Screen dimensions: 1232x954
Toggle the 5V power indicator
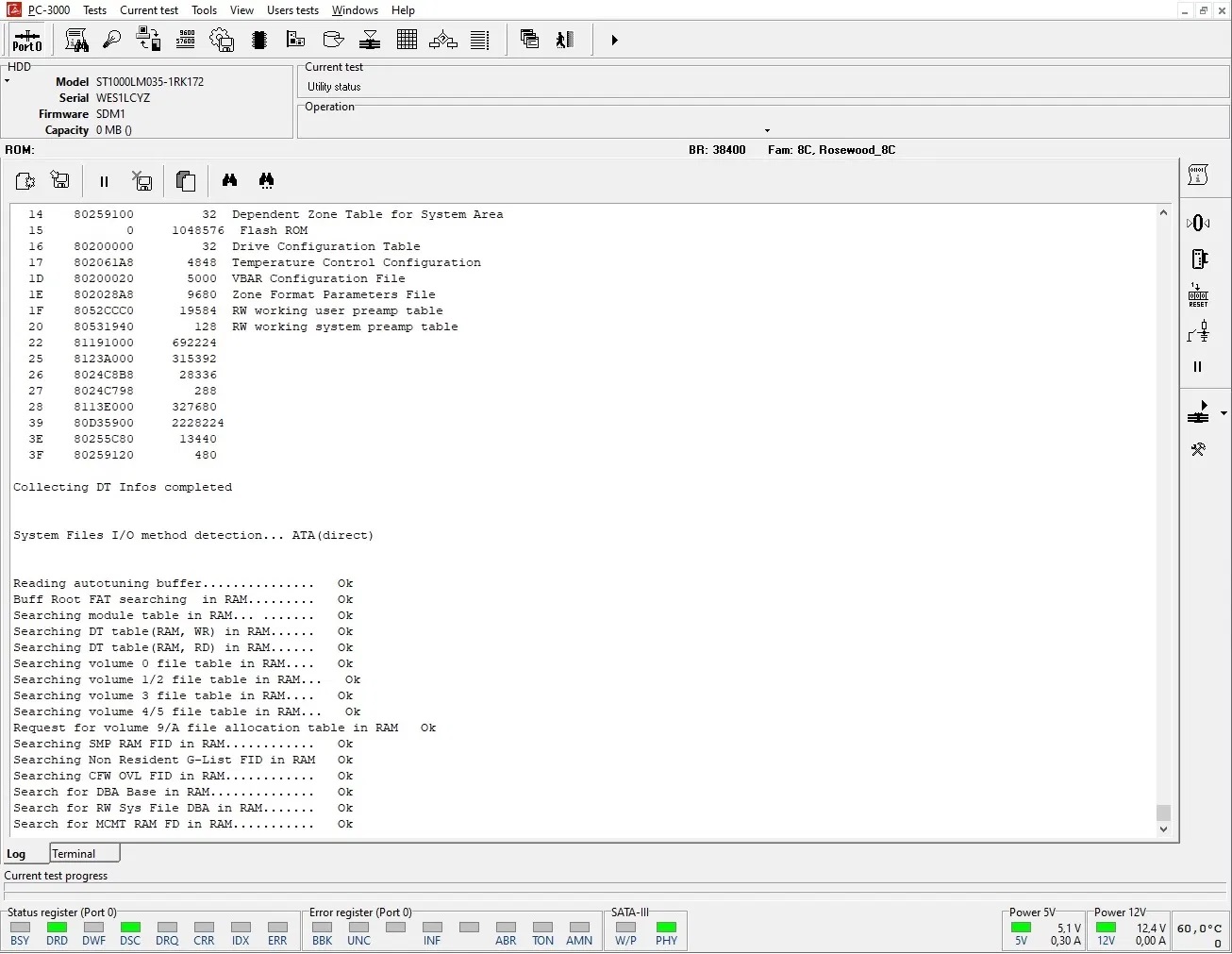[x=1021, y=929]
